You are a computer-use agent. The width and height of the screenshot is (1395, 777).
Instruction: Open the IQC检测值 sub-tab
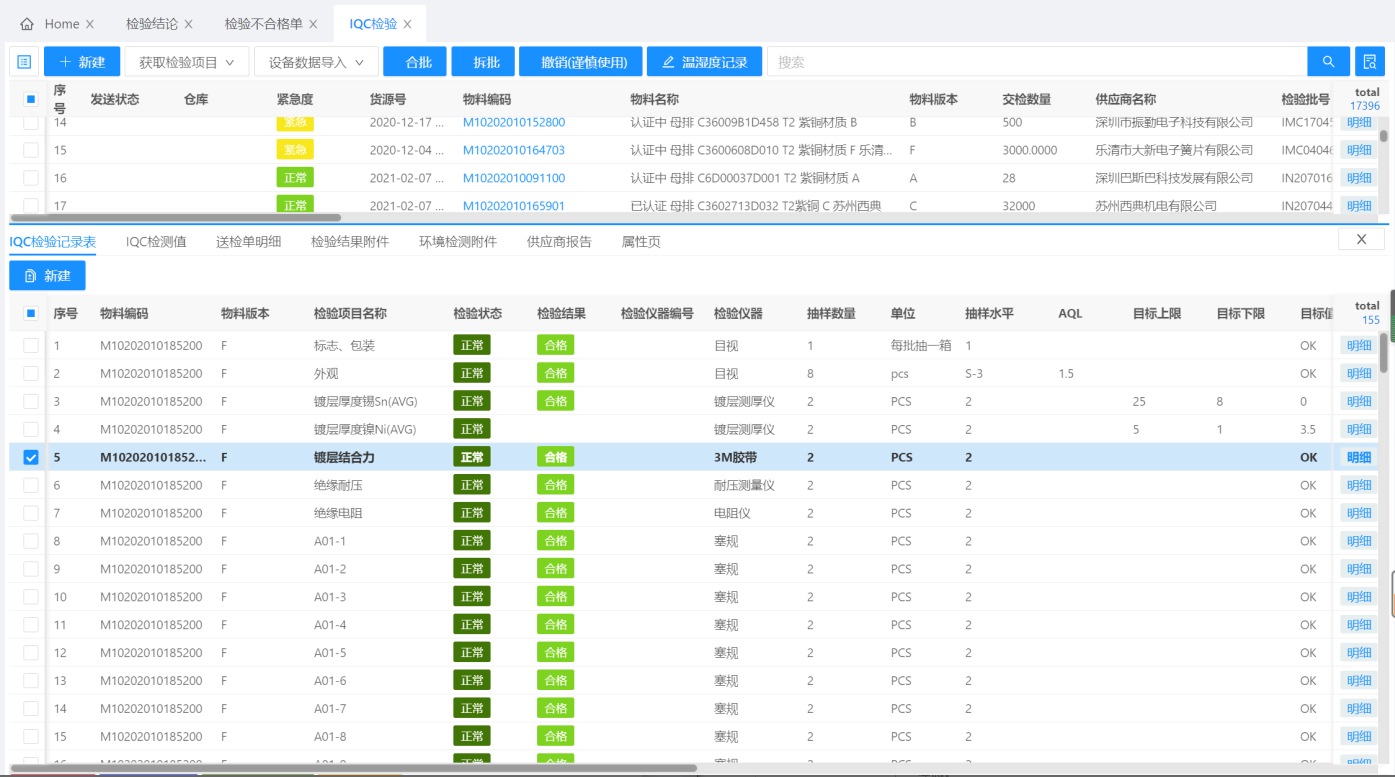tap(156, 241)
